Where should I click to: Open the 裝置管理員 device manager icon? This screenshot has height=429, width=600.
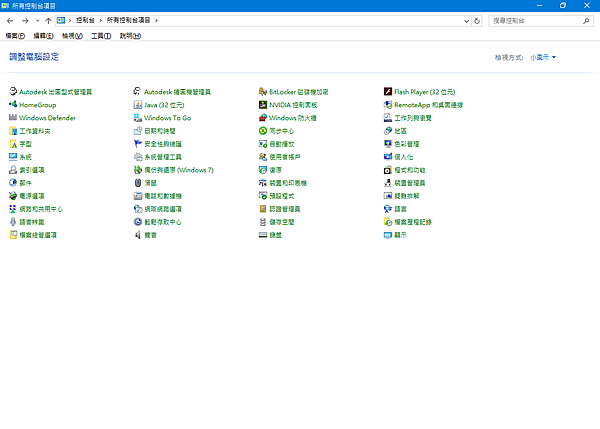[388, 183]
